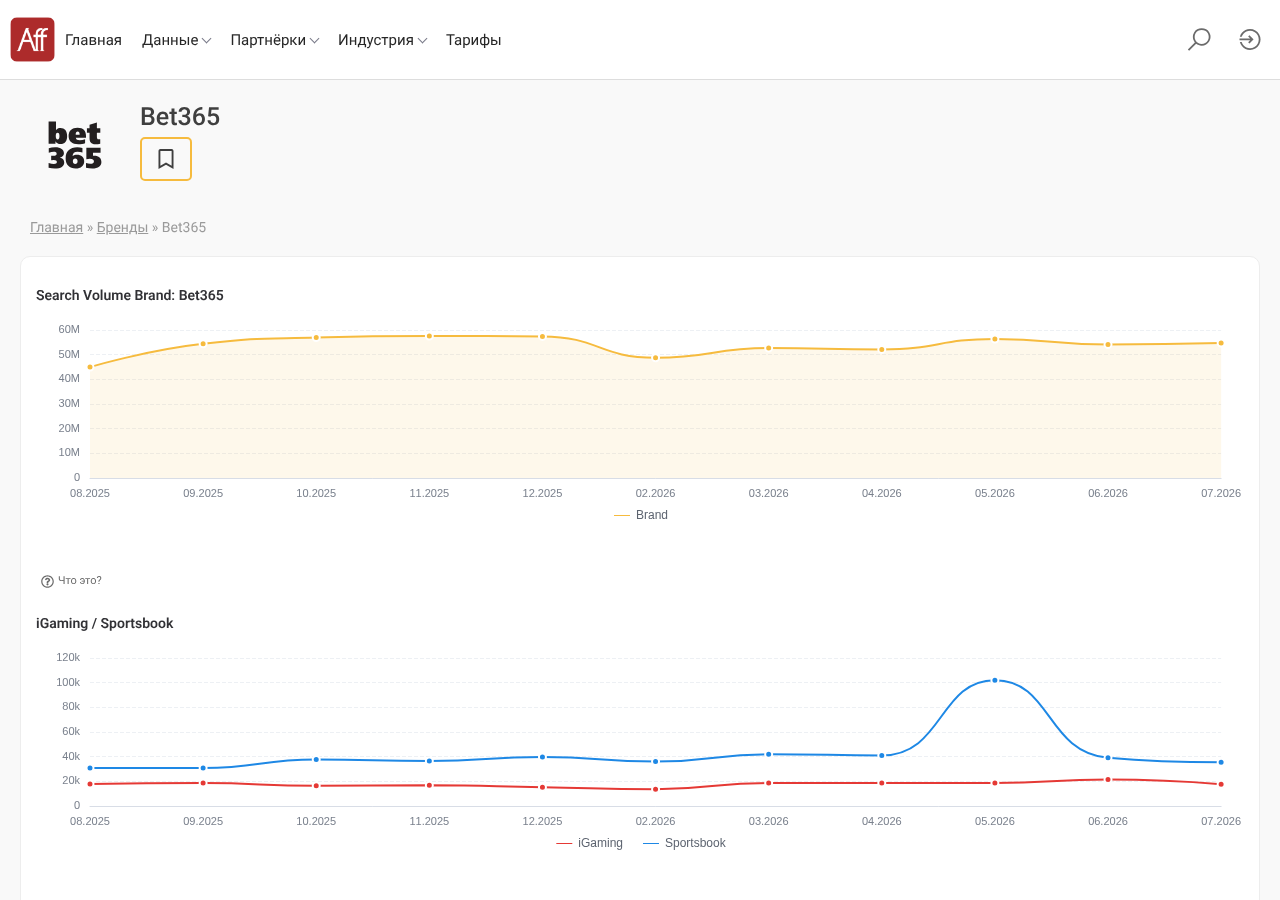This screenshot has width=1280, height=900.
Task: Click the Brand data point at 11.2025
Action: click(x=429, y=336)
